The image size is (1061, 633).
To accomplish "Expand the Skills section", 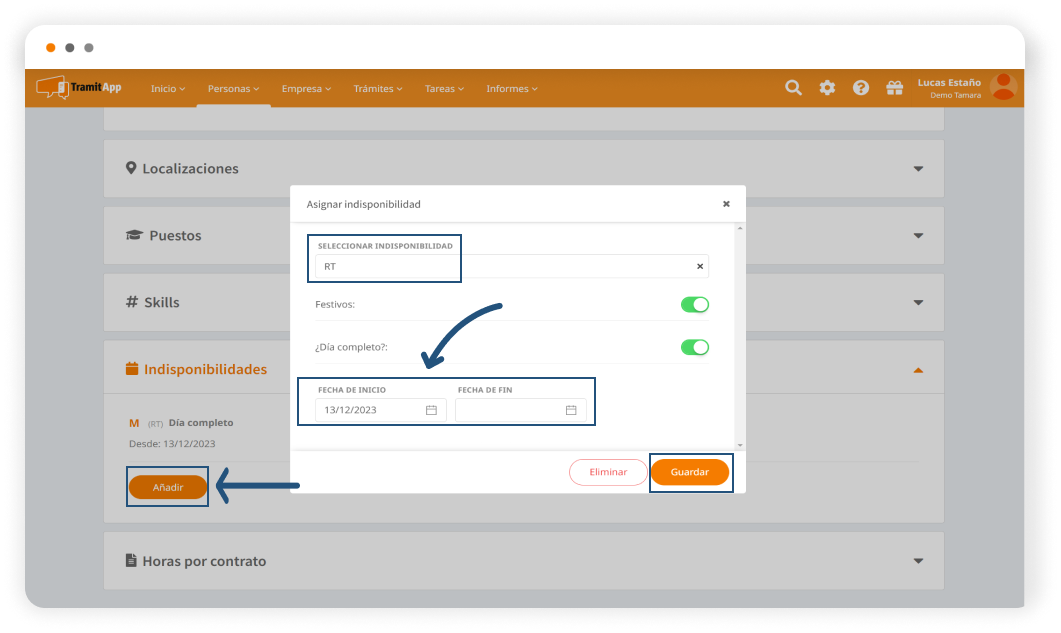I will (x=918, y=303).
